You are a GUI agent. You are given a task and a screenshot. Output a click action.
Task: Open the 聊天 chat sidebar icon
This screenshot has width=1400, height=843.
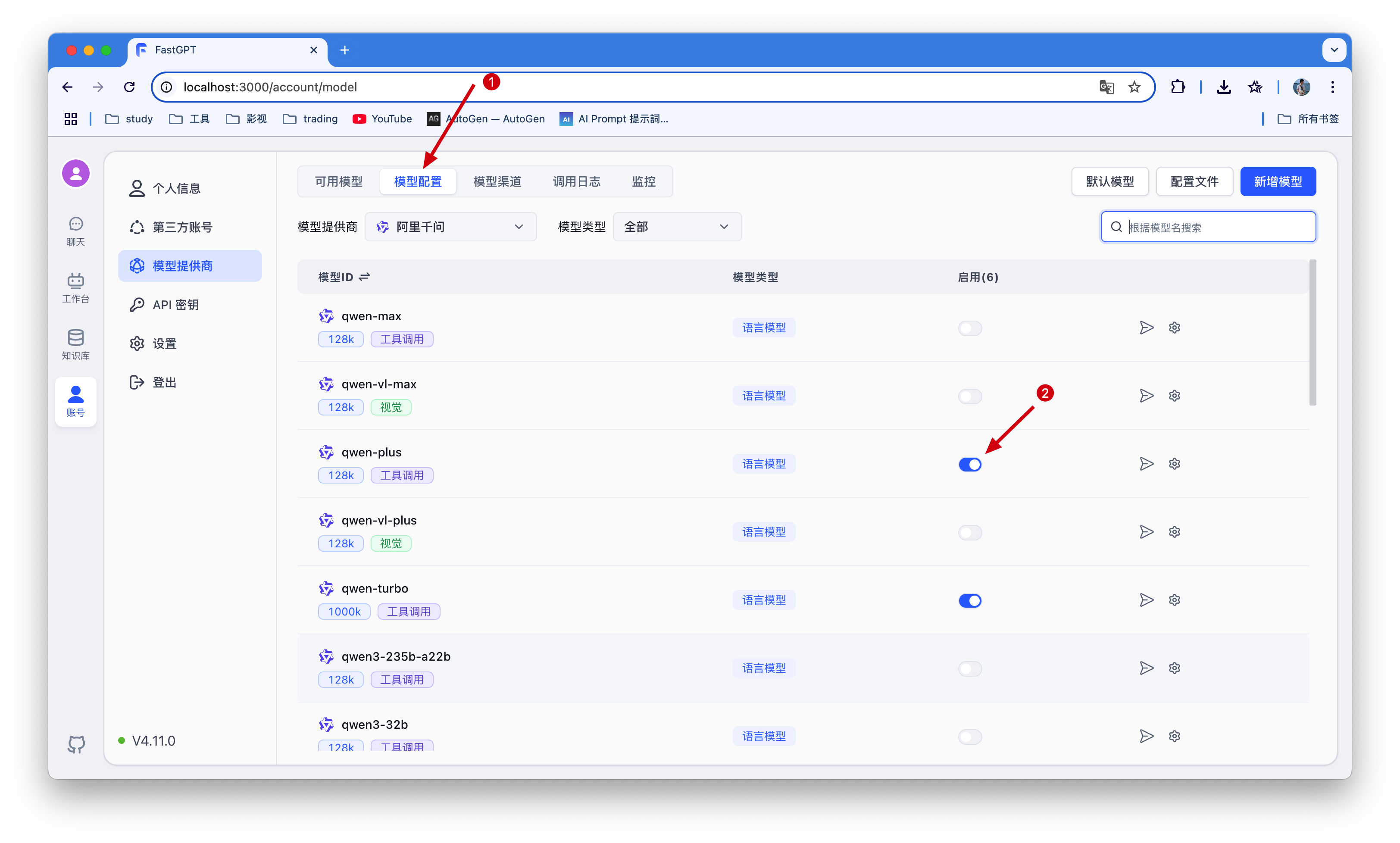(75, 231)
